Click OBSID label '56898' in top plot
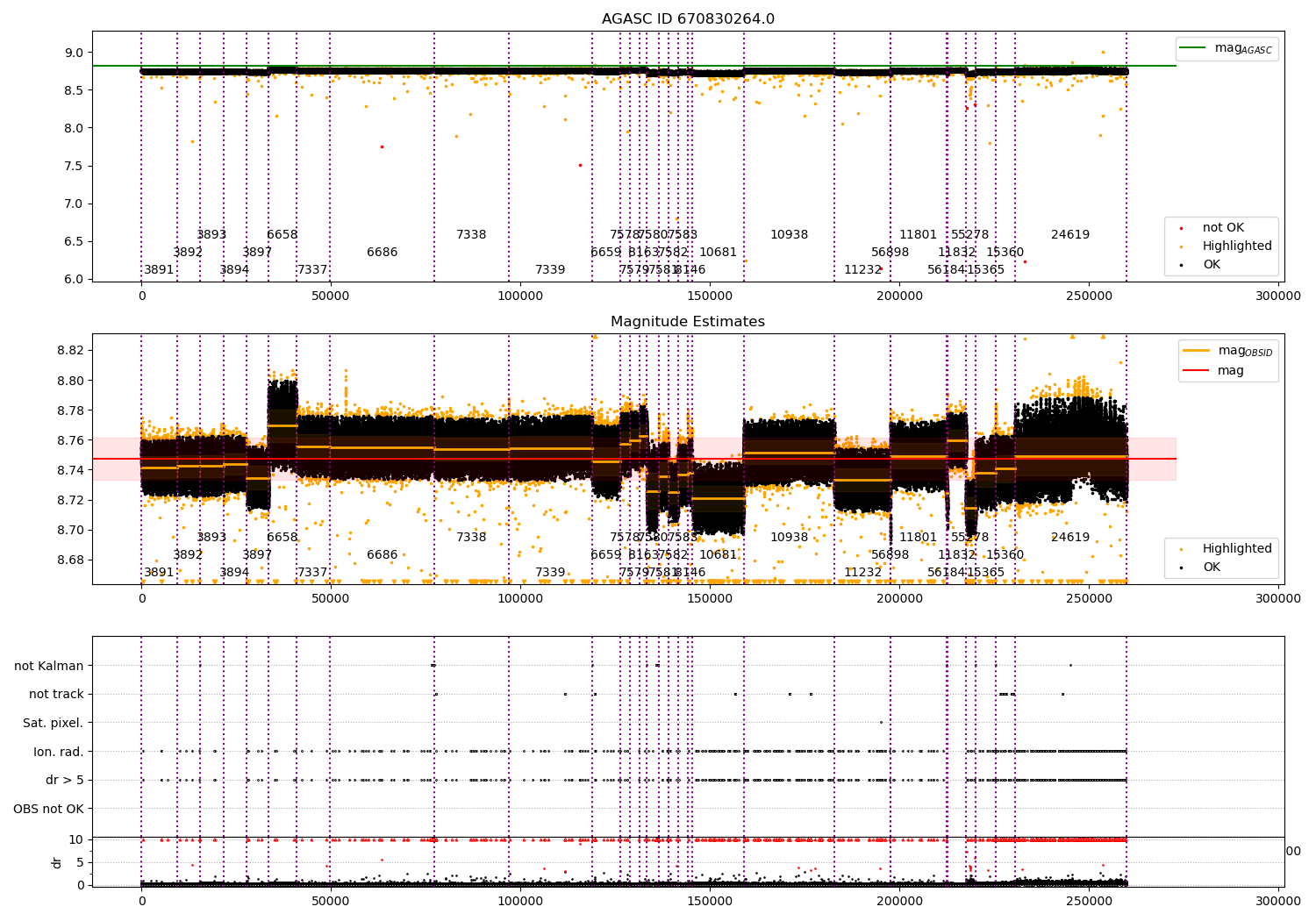The height and width of the screenshot is (921, 1316). [890, 252]
